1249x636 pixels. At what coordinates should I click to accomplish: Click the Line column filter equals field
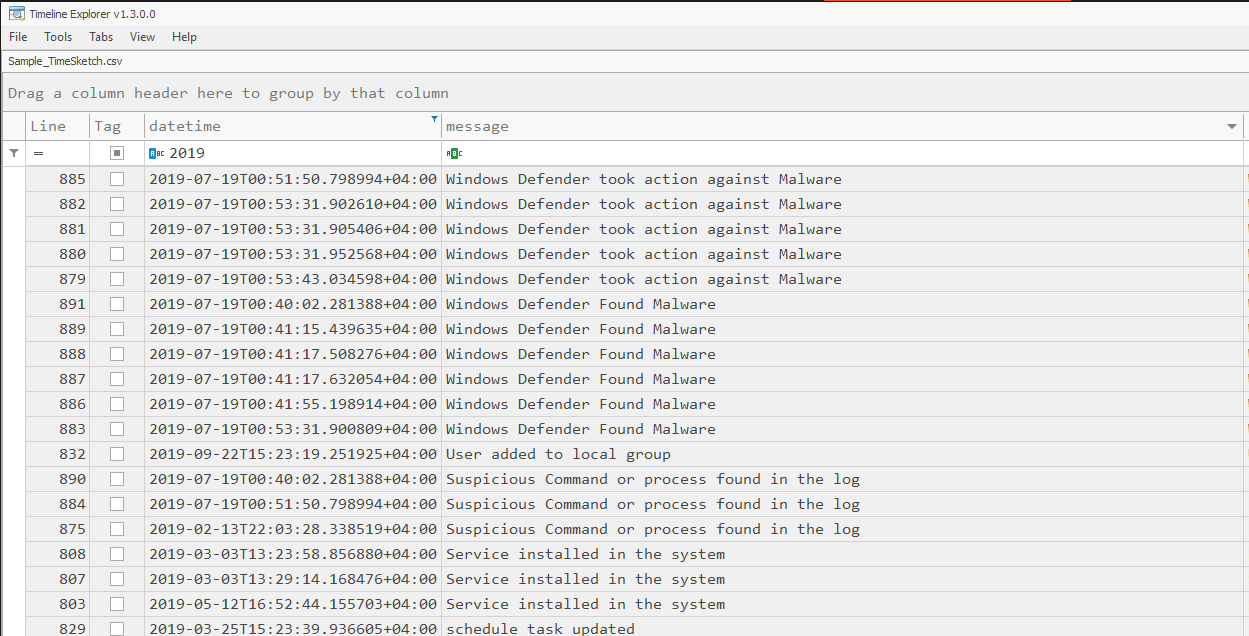58,153
